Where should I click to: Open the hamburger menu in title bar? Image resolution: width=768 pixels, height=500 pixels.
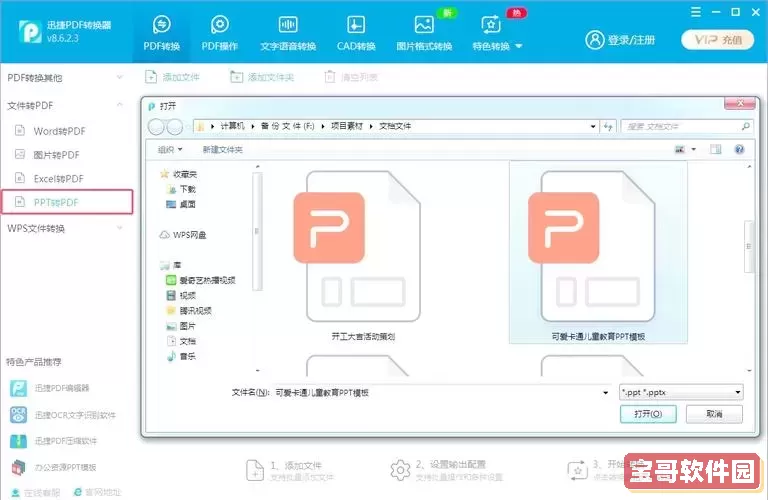point(696,12)
